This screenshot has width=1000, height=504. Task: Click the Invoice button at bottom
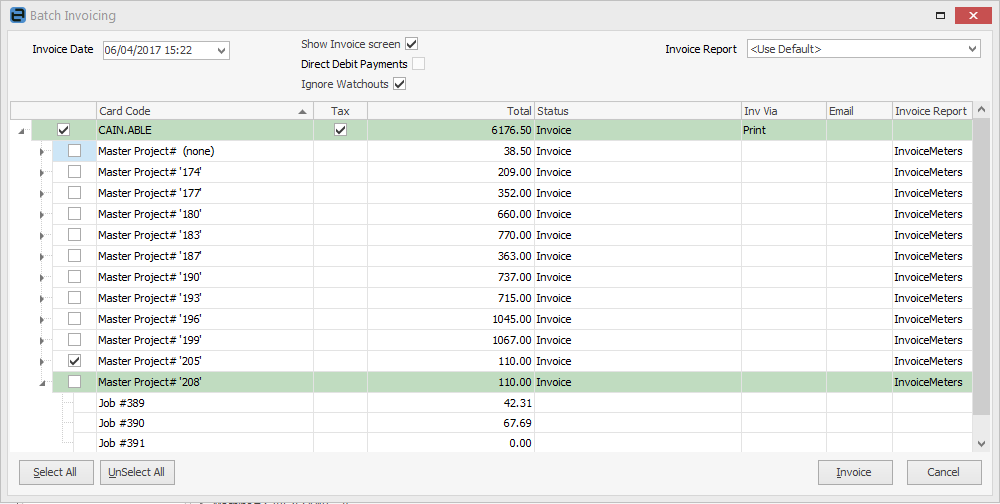point(854,472)
